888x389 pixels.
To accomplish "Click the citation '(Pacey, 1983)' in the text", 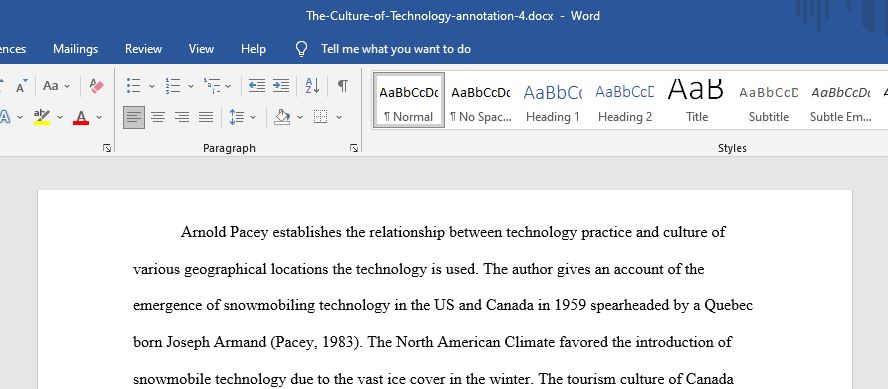I will click(316, 343).
